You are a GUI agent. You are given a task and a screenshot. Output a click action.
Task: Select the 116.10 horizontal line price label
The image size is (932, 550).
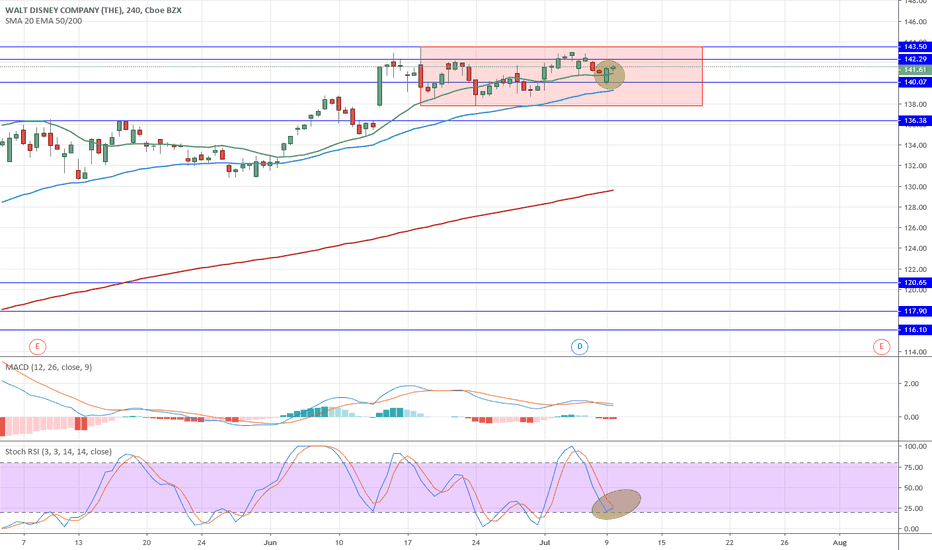pyautogui.click(x=915, y=329)
